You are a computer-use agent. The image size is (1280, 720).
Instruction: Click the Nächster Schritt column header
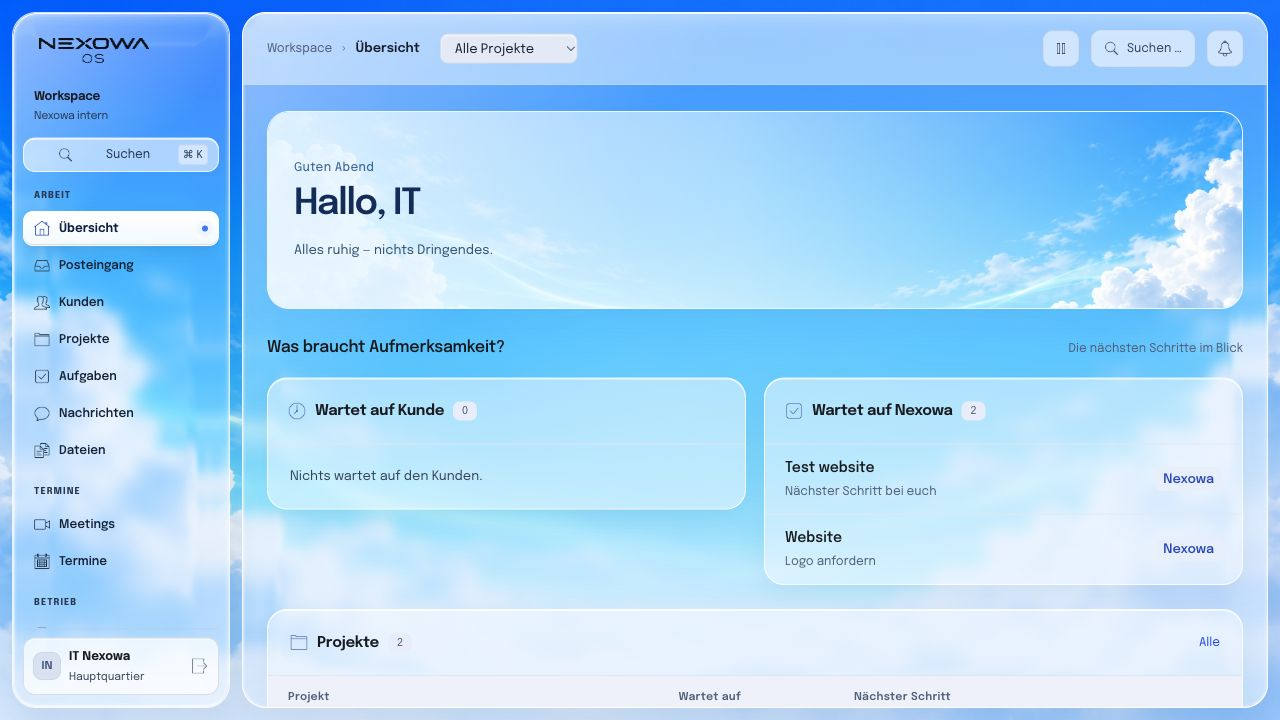click(x=902, y=696)
